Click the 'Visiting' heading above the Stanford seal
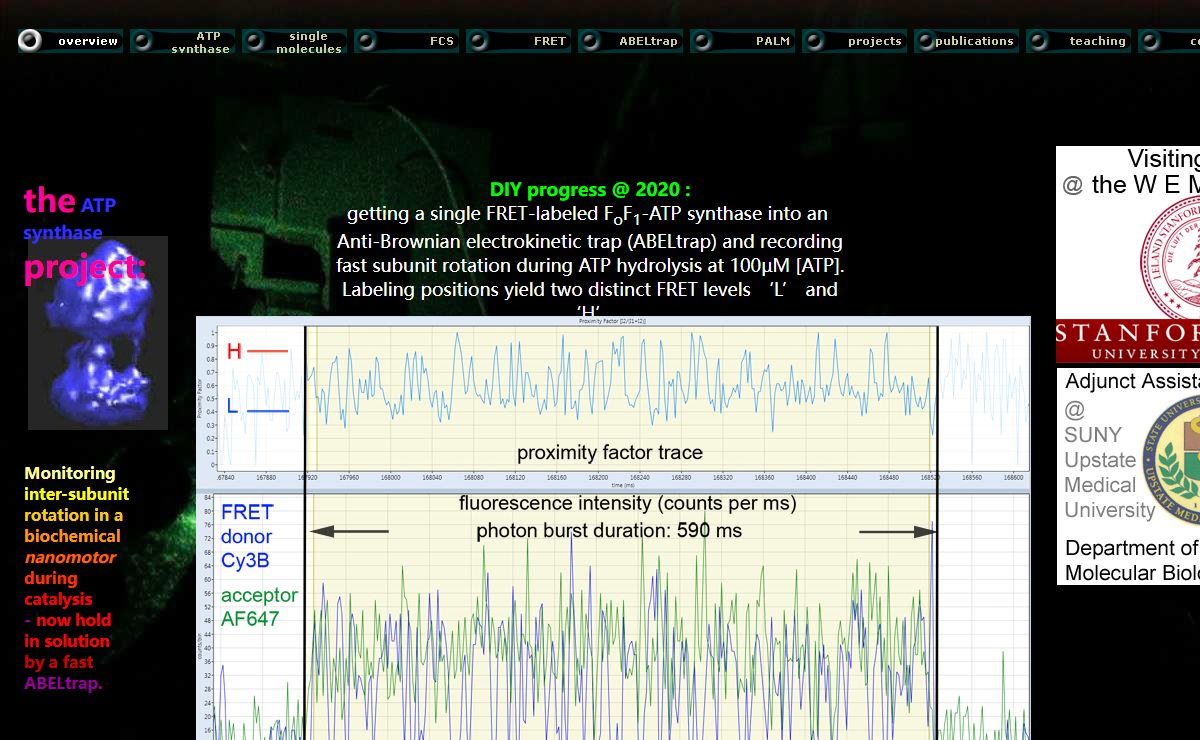Image resolution: width=1200 pixels, height=740 pixels. (x=1164, y=159)
